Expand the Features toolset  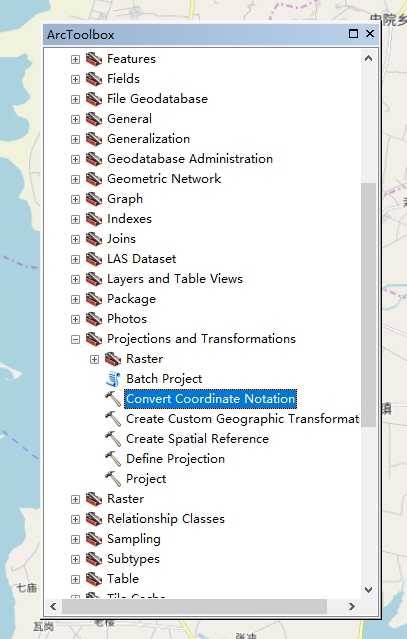click(75, 59)
